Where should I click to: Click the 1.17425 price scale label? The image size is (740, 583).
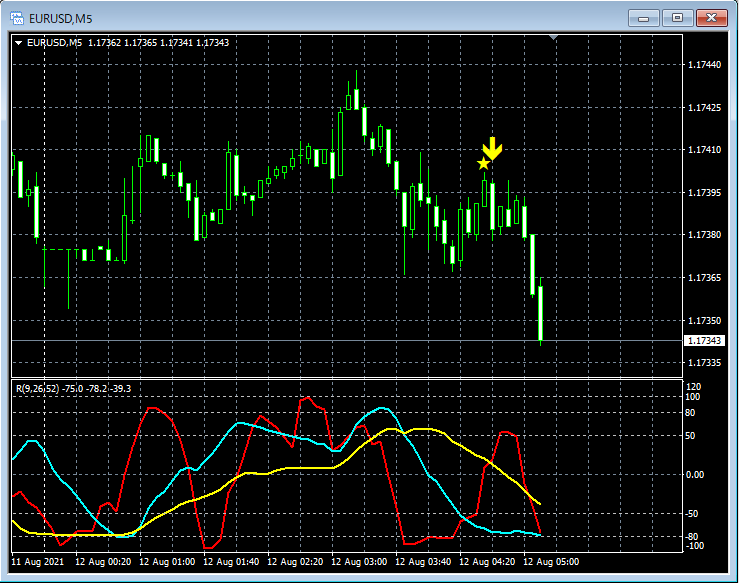pyautogui.click(x=705, y=108)
